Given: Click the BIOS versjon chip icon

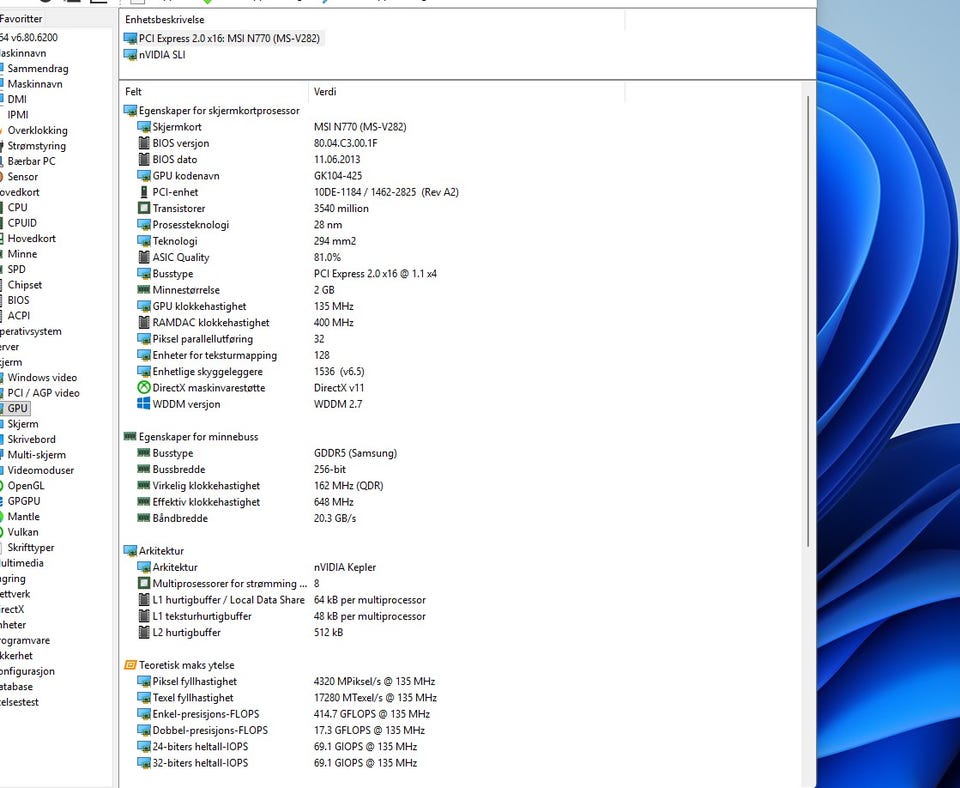Looking at the screenshot, I should (144, 143).
